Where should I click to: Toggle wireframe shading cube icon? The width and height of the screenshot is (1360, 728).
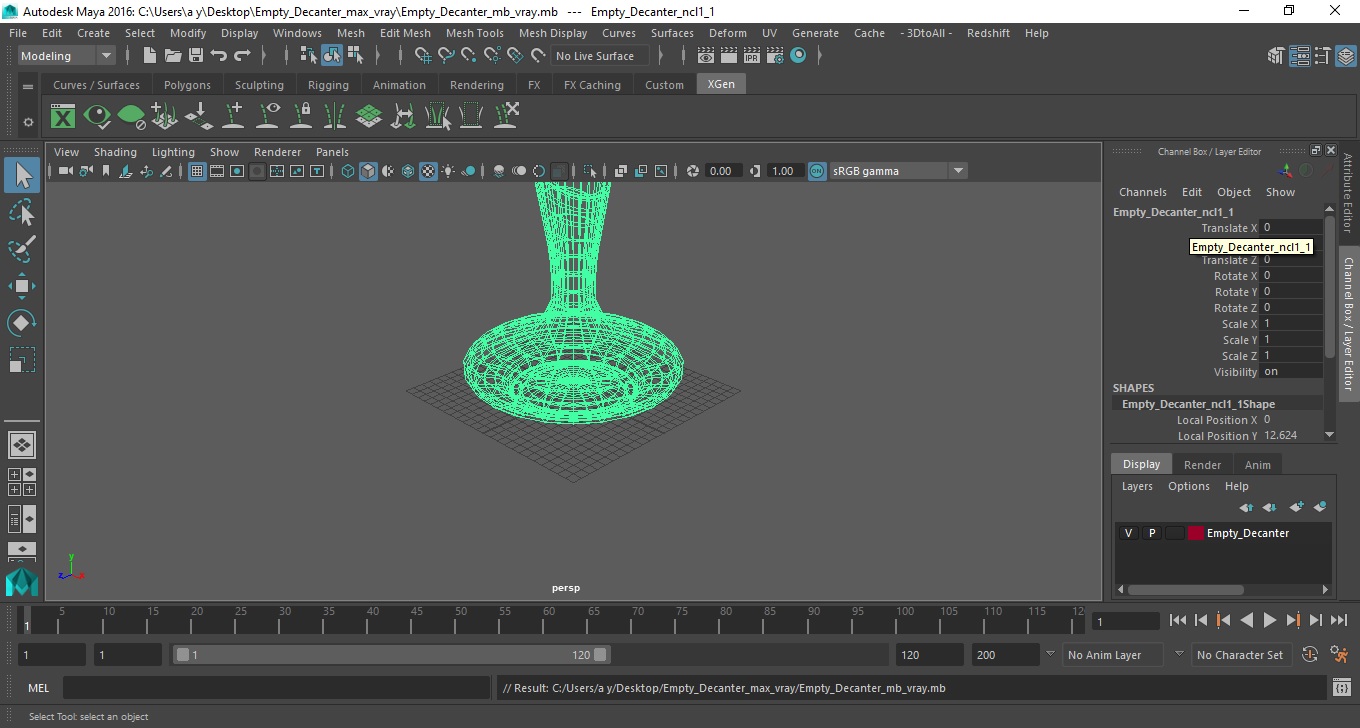pyautogui.click(x=348, y=171)
